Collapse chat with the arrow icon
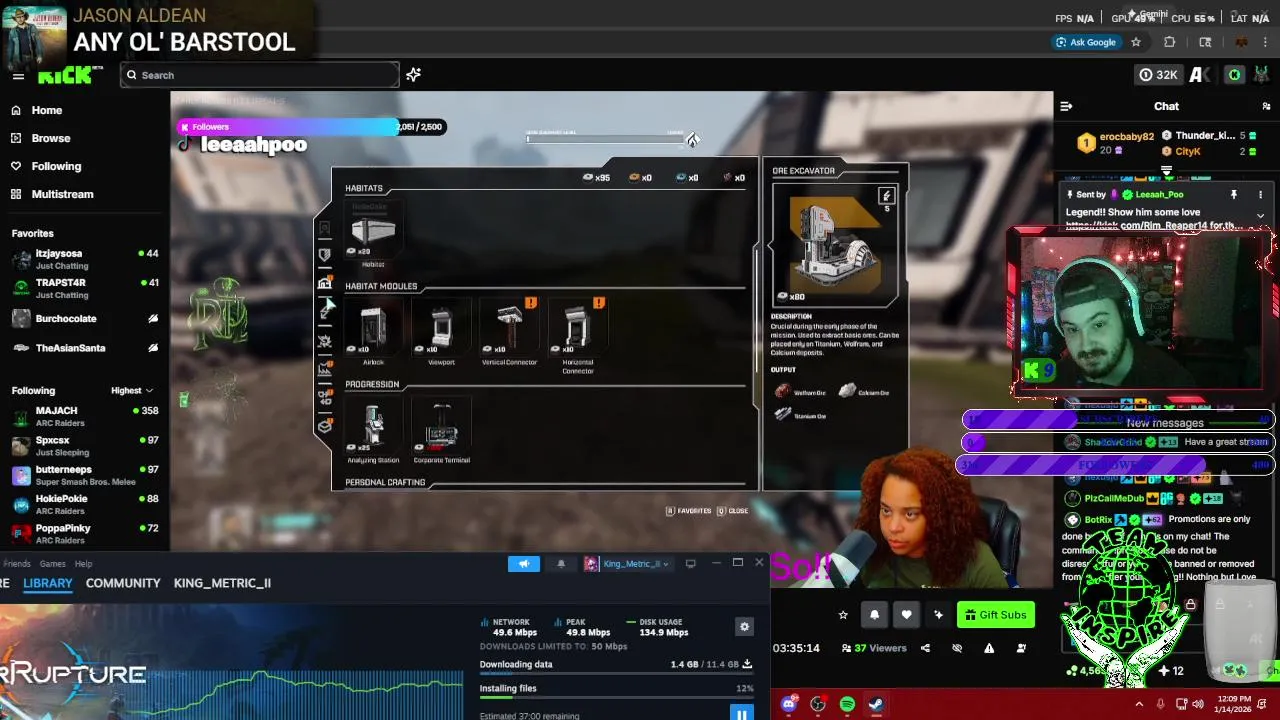This screenshot has width=1280, height=720. 1066,106
